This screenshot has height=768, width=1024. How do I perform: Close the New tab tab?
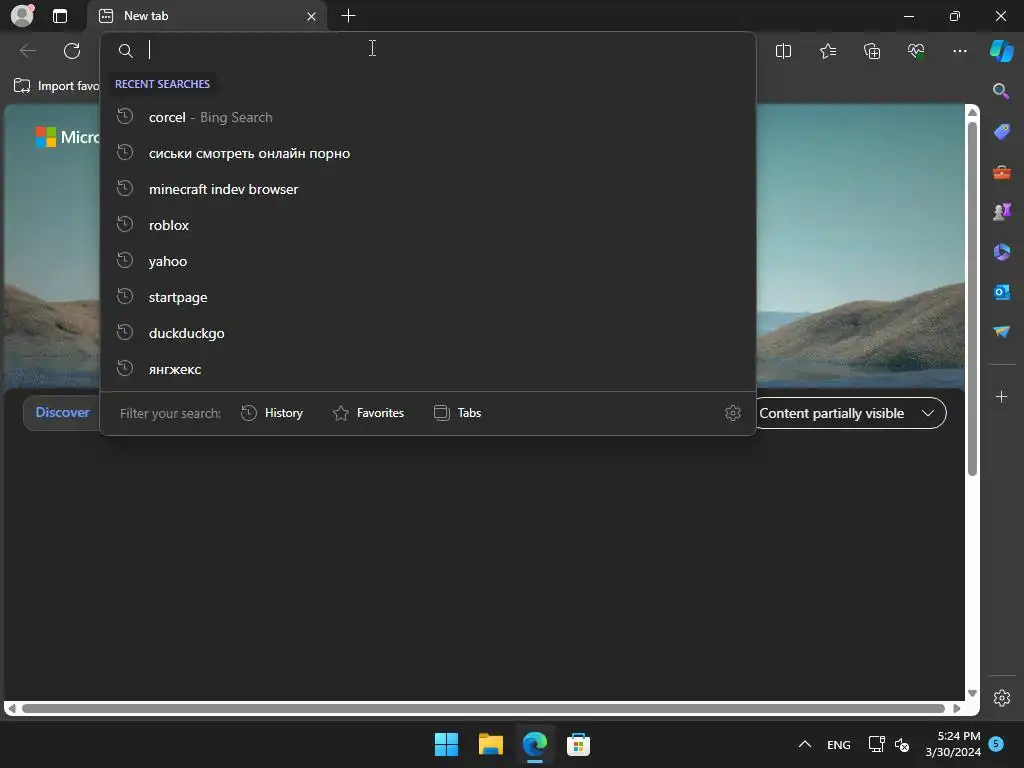(312, 16)
